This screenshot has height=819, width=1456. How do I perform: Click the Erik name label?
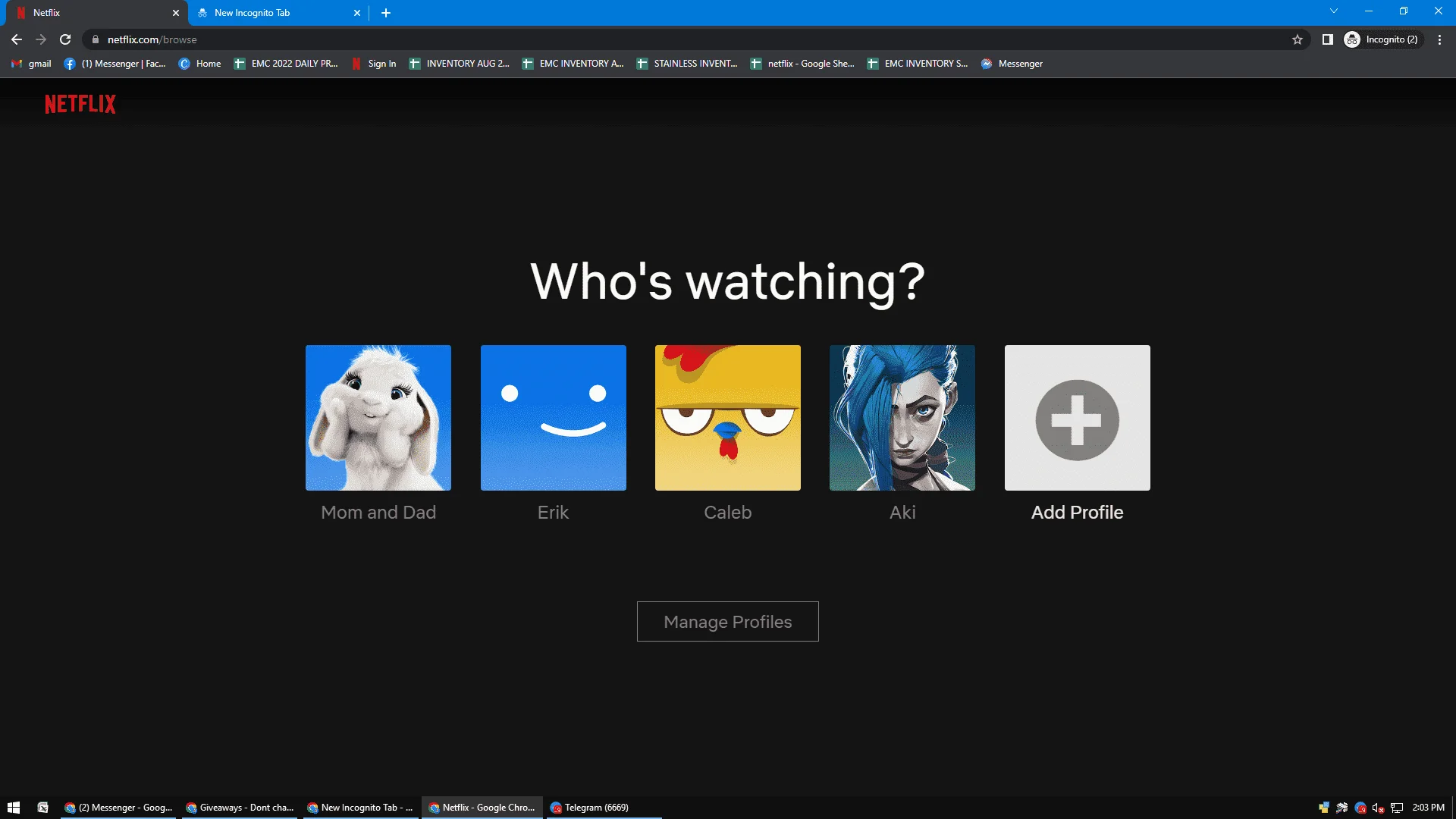pos(554,513)
